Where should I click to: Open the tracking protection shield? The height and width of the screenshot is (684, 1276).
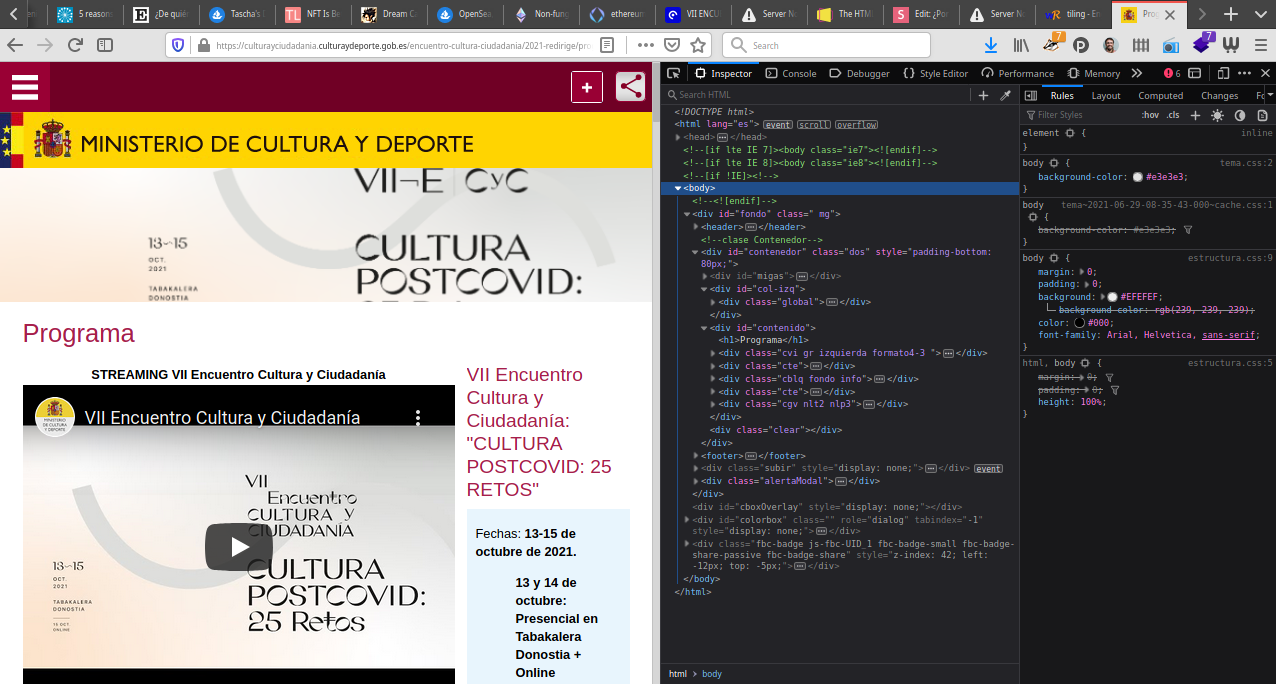178,45
